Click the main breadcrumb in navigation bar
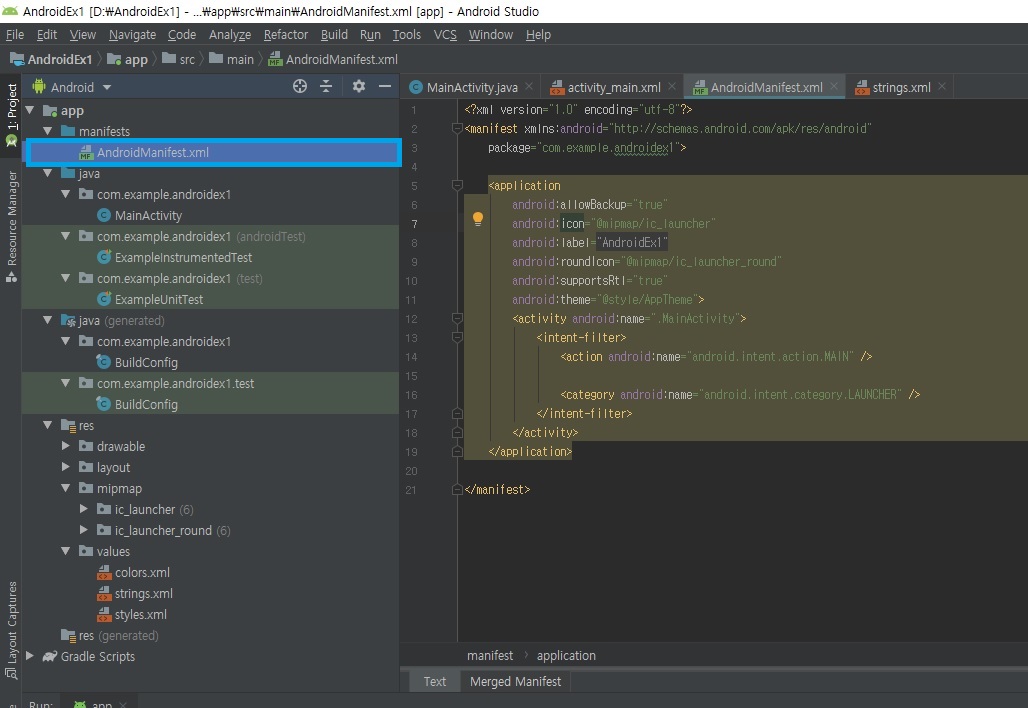The image size is (1028, 708). tap(231, 60)
